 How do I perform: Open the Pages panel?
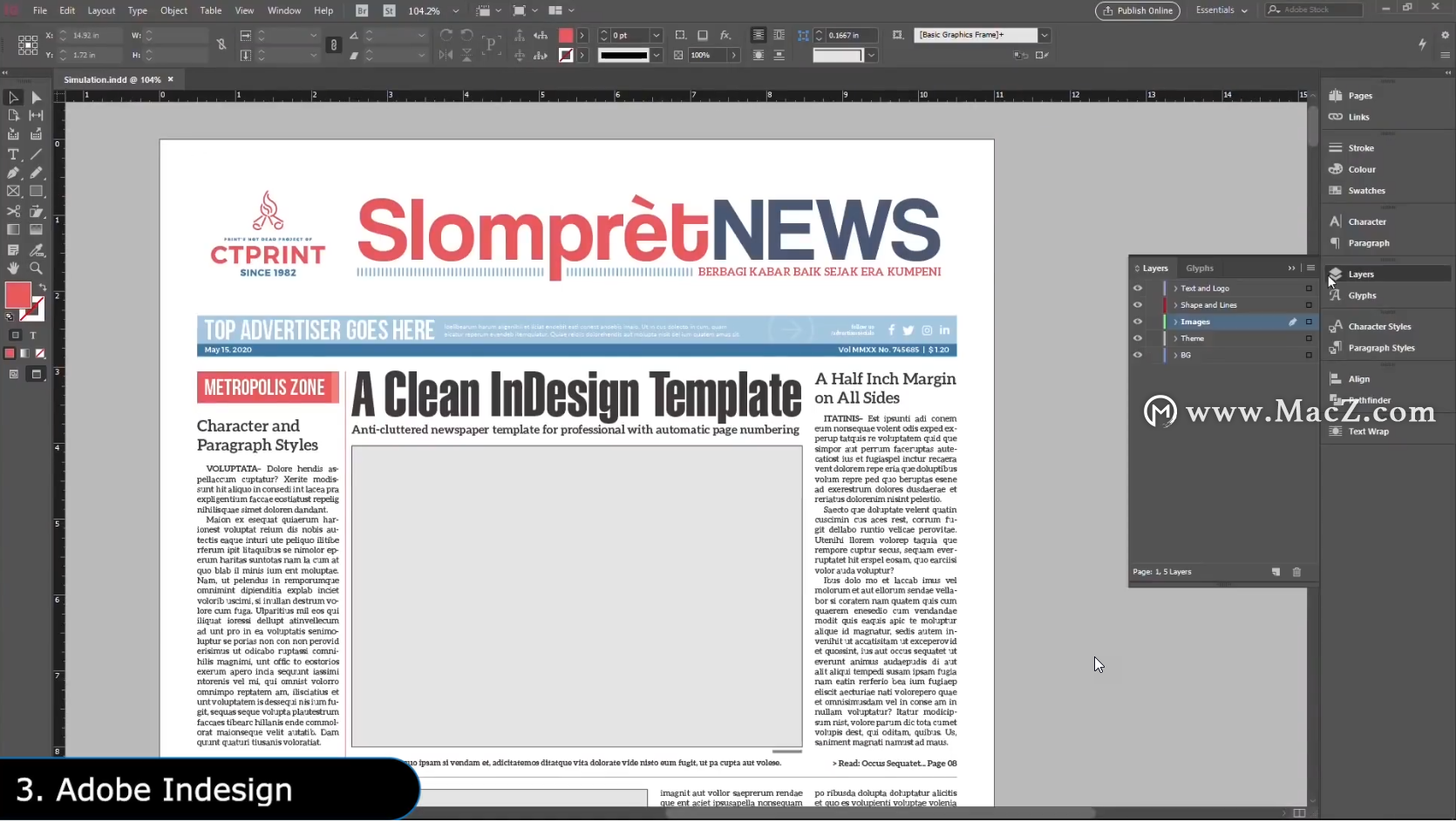[1359, 96]
